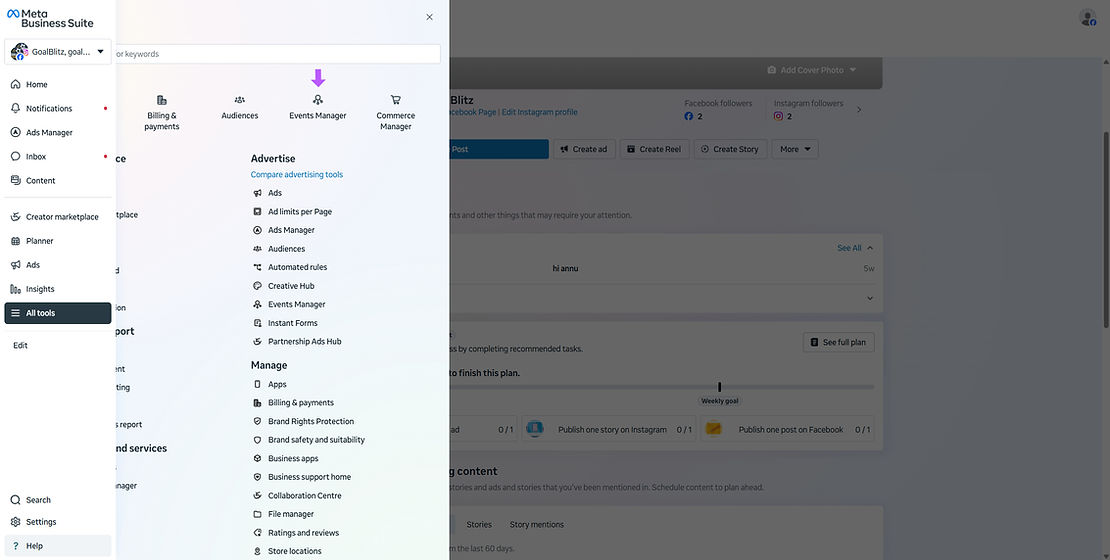Switch to Story mentions tab
Image resolution: width=1110 pixels, height=560 pixels.
537,525
